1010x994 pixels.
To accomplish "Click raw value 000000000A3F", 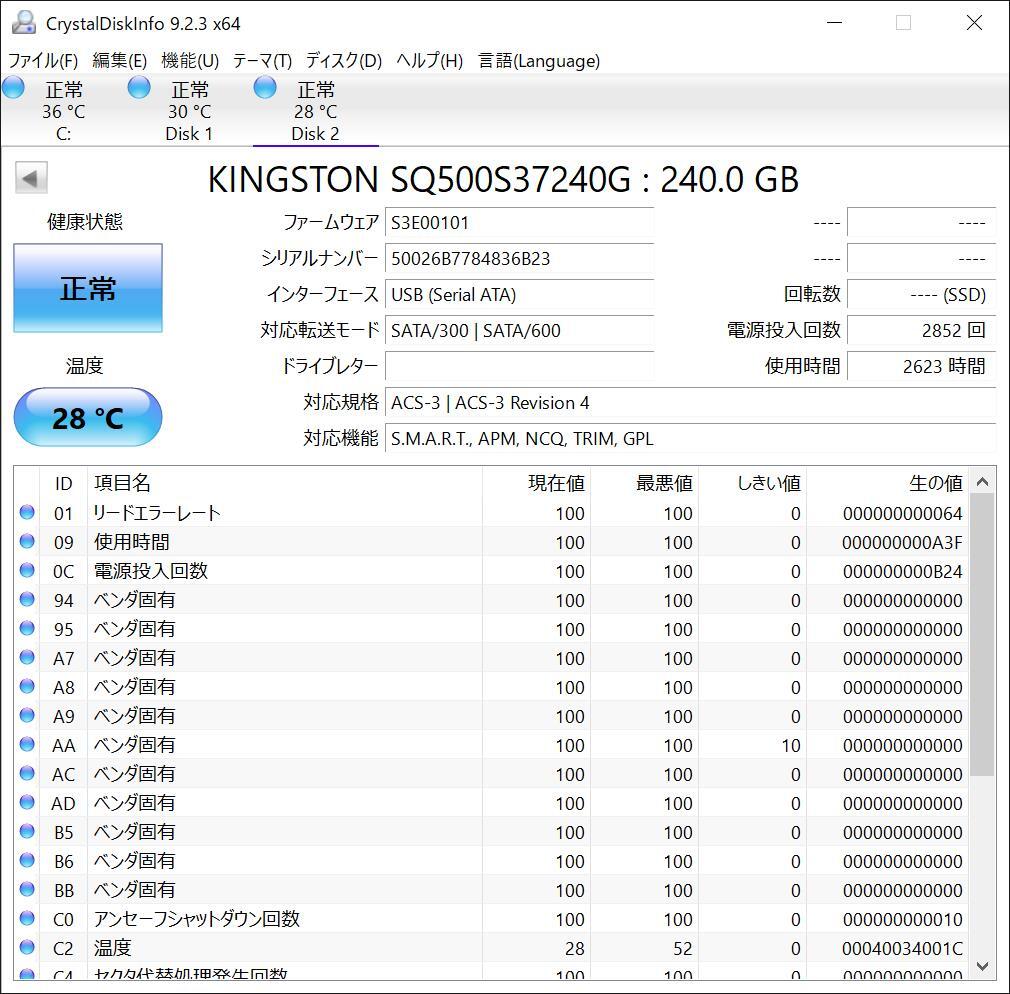I will tap(902, 542).
